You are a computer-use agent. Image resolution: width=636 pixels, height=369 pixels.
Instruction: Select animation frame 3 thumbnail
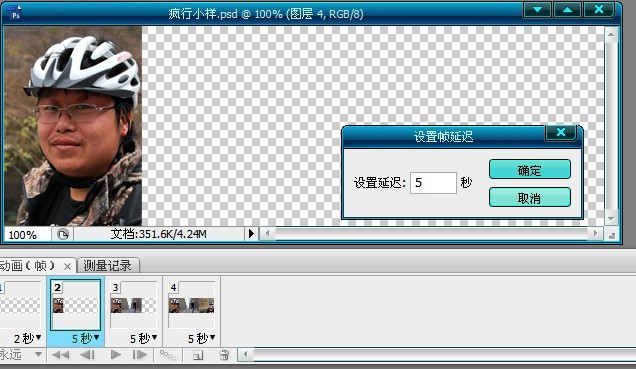coord(133,305)
